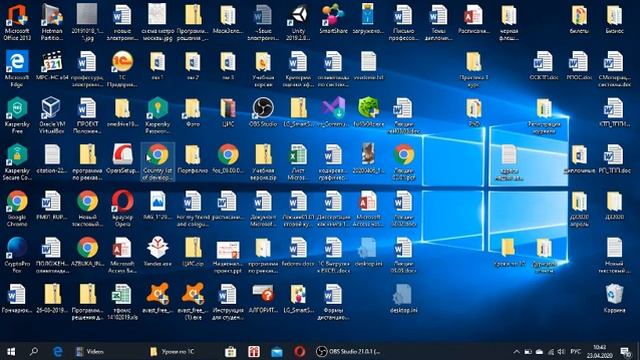640x360 pixels.
Task: Select the highlighted Country list of develop Chrome file
Action: coord(158,162)
